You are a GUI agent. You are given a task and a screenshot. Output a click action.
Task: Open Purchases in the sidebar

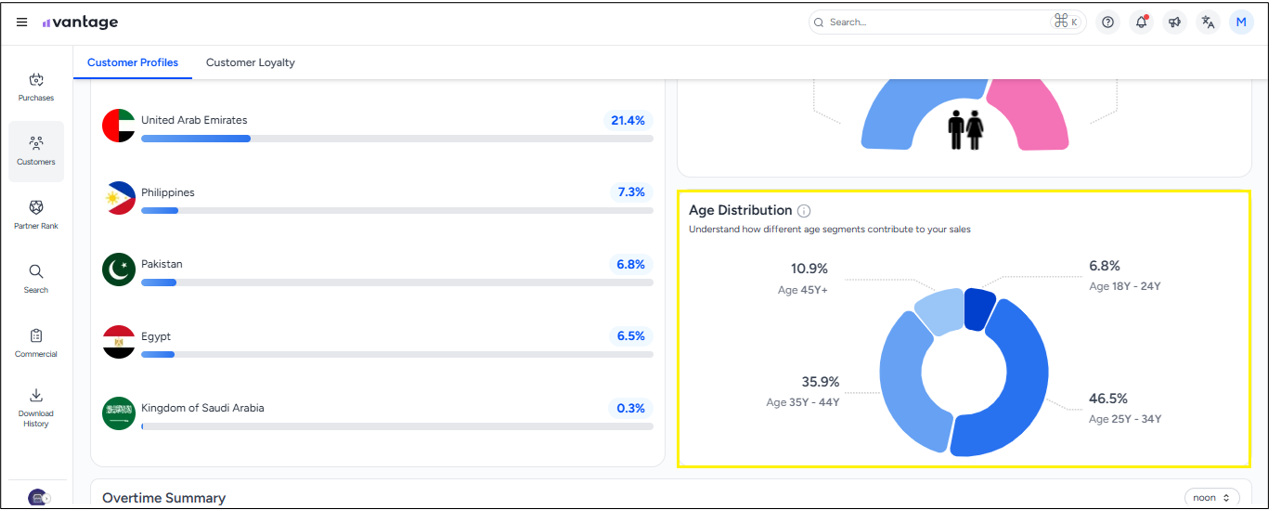pos(36,87)
